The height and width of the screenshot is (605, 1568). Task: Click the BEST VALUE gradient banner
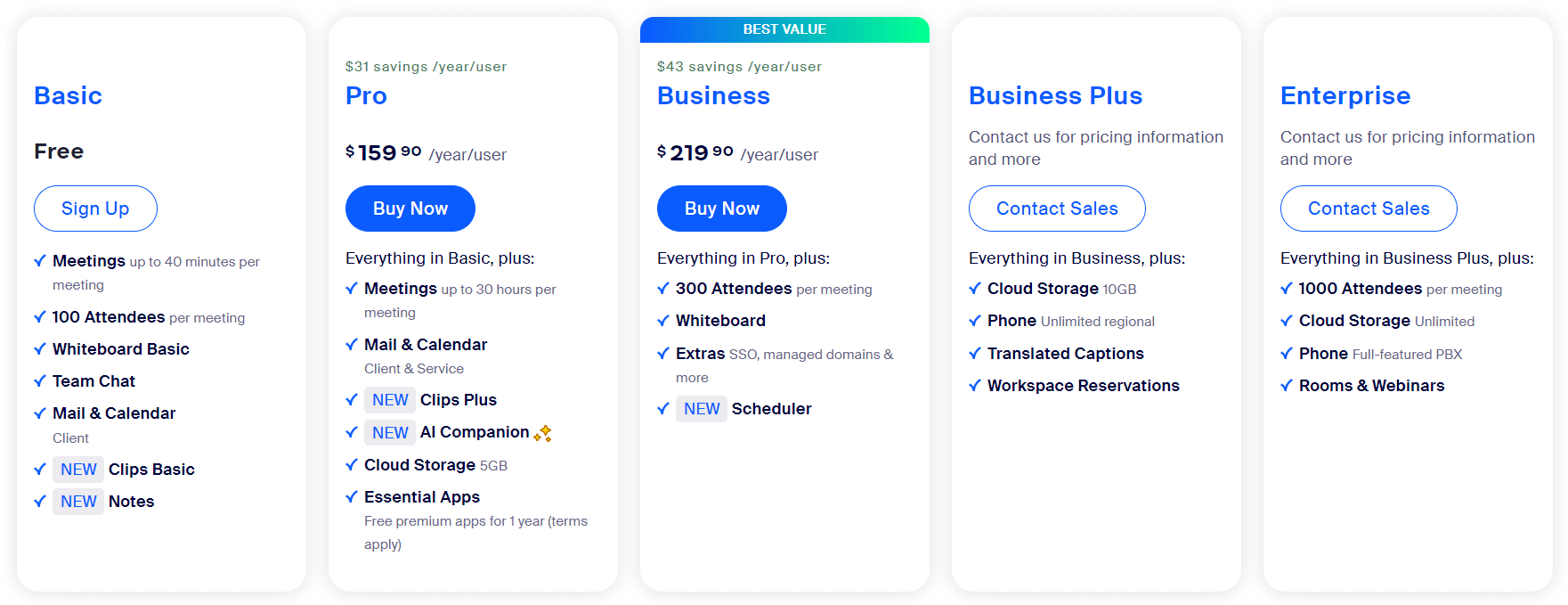784,29
